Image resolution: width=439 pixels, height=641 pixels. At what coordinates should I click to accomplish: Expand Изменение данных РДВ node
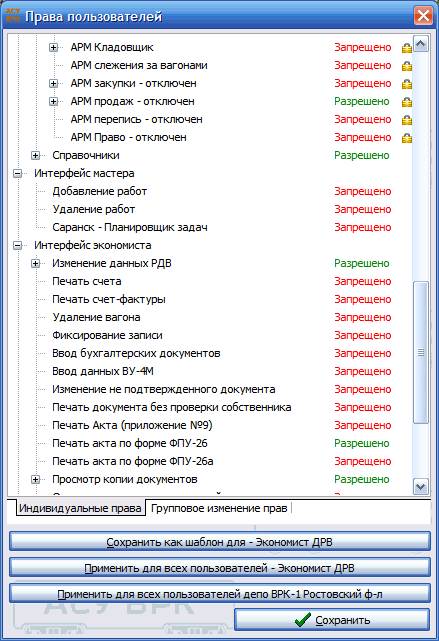(x=36, y=263)
